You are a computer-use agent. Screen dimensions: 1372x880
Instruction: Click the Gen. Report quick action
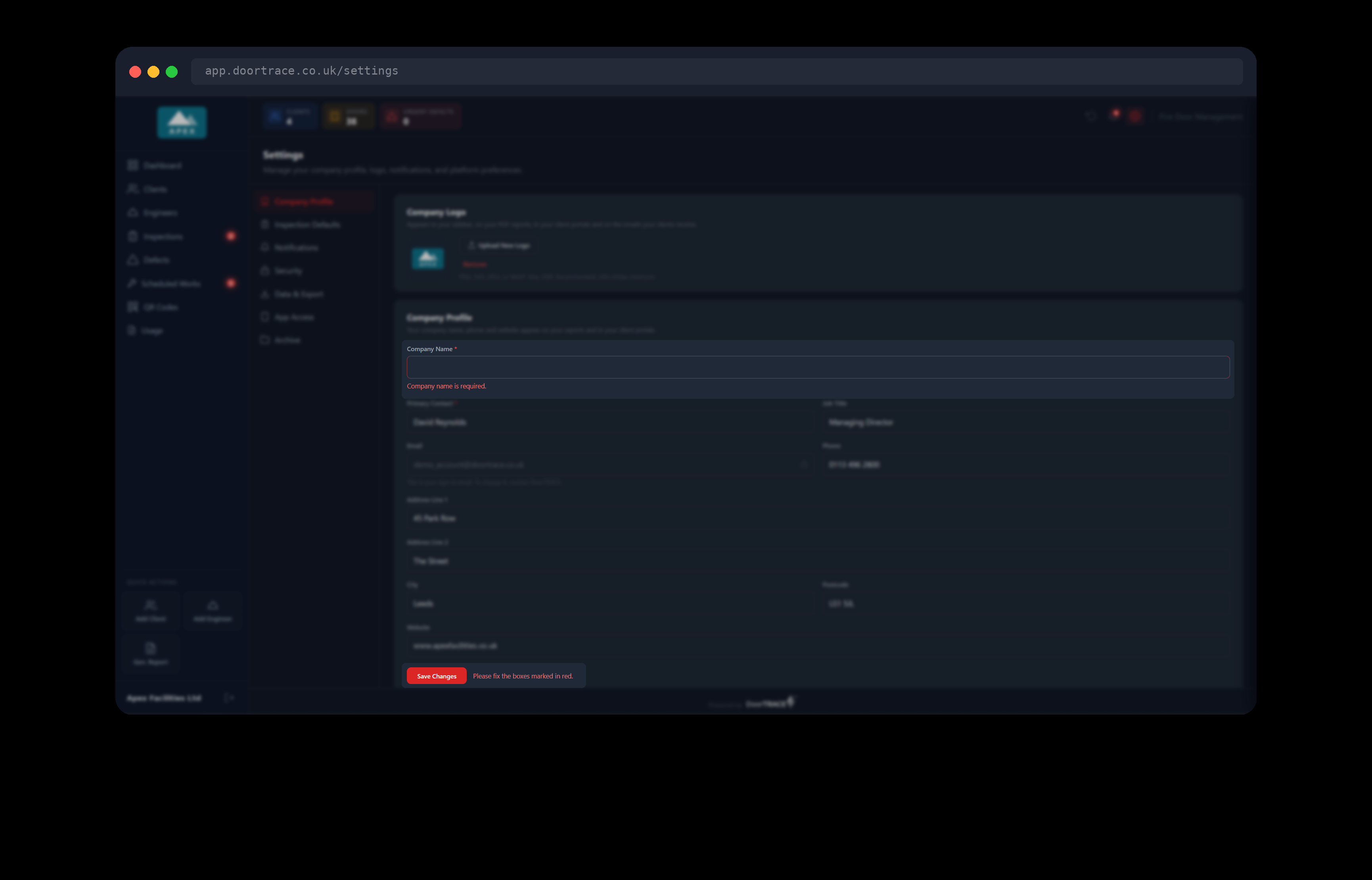(x=151, y=654)
